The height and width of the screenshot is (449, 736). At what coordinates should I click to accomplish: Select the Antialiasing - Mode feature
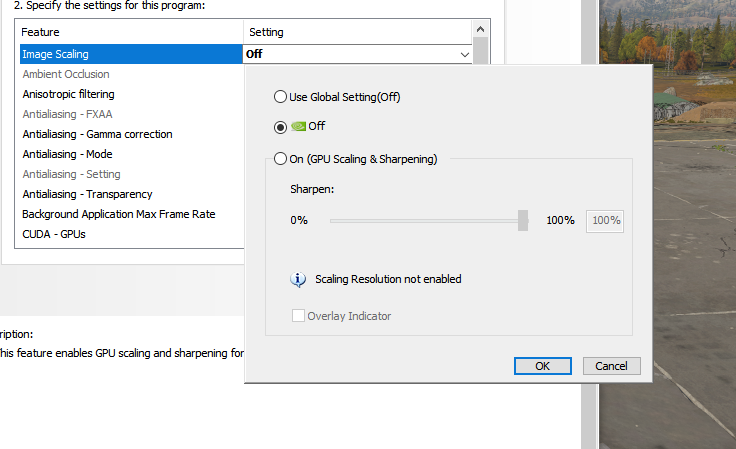pos(67,154)
